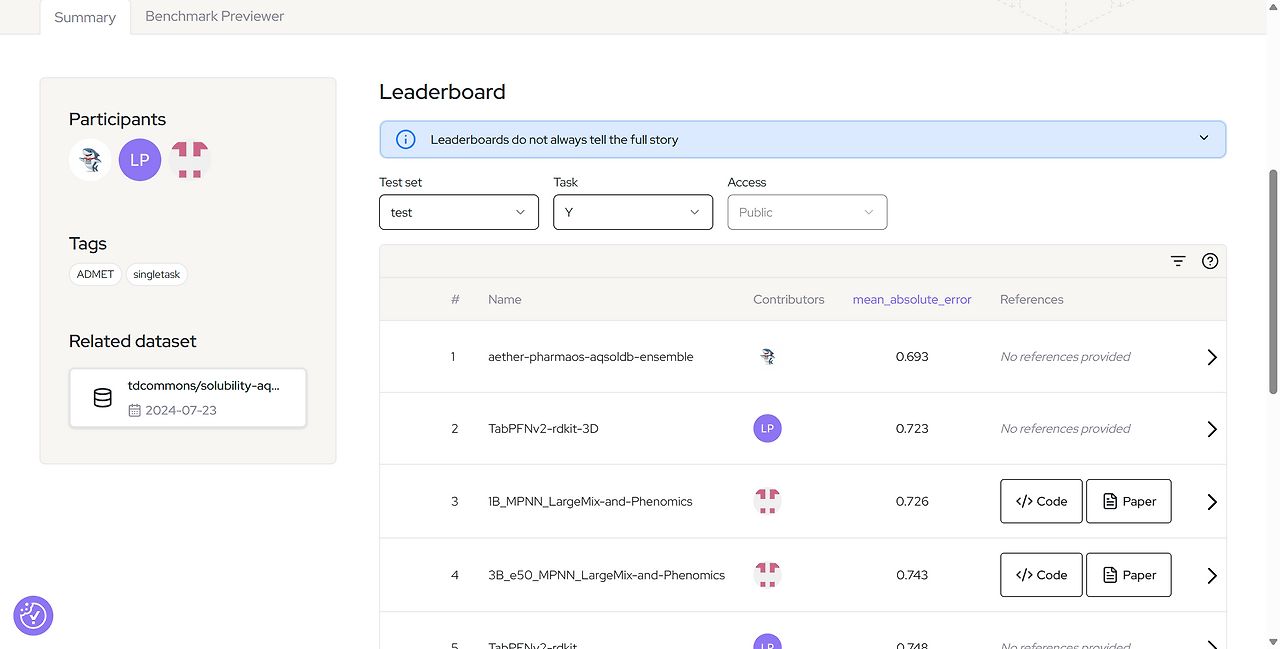Click the calendar icon next to 2024-07-23
The height and width of the screenshot is (649, 1280).
pos(134,410)
